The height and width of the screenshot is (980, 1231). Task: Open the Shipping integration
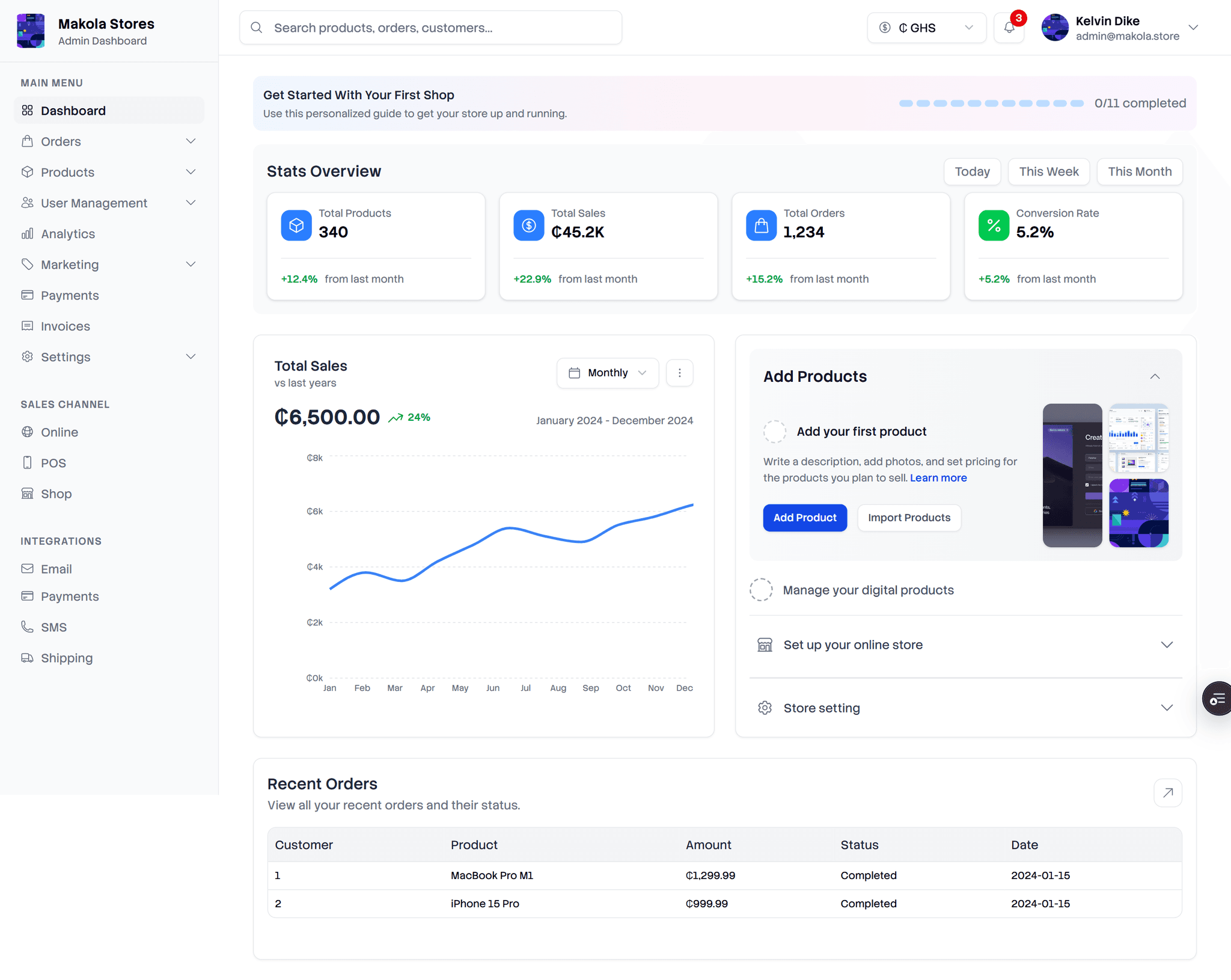pyautogui.click(x=109, y=658)
